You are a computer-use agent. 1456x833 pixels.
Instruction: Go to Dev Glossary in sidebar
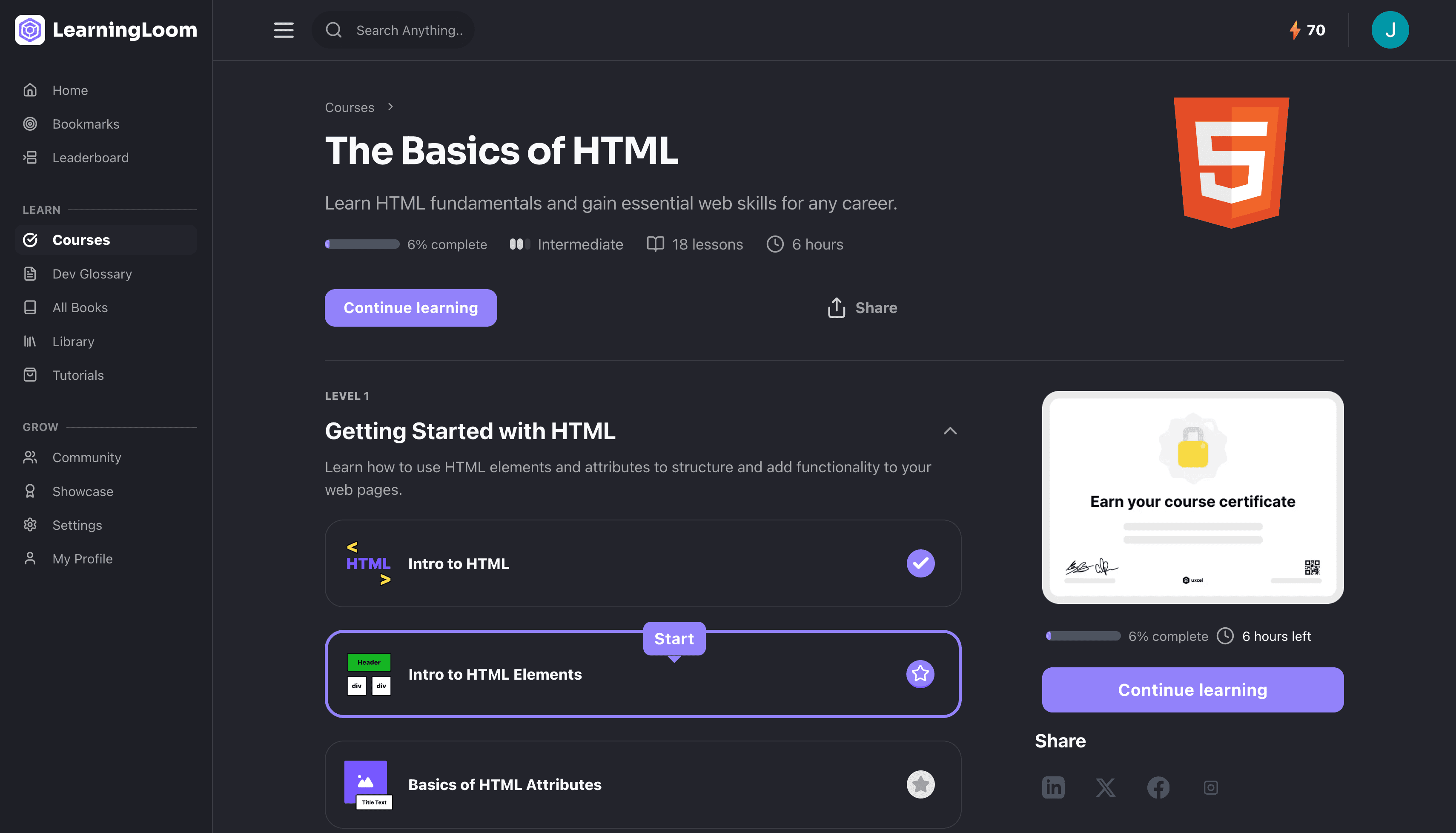tap(92, 273)
